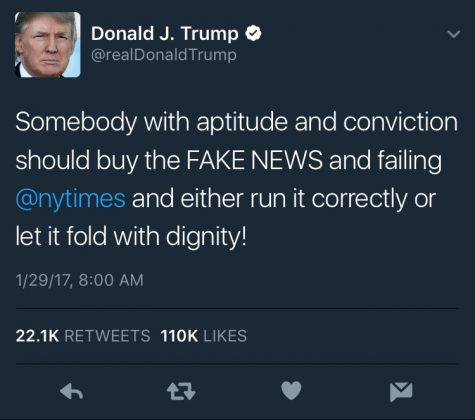Click 'Somebody with aptitude and conviction' line
The width and height of the screenshot is (475, 420).
click(x=236, y=123)
